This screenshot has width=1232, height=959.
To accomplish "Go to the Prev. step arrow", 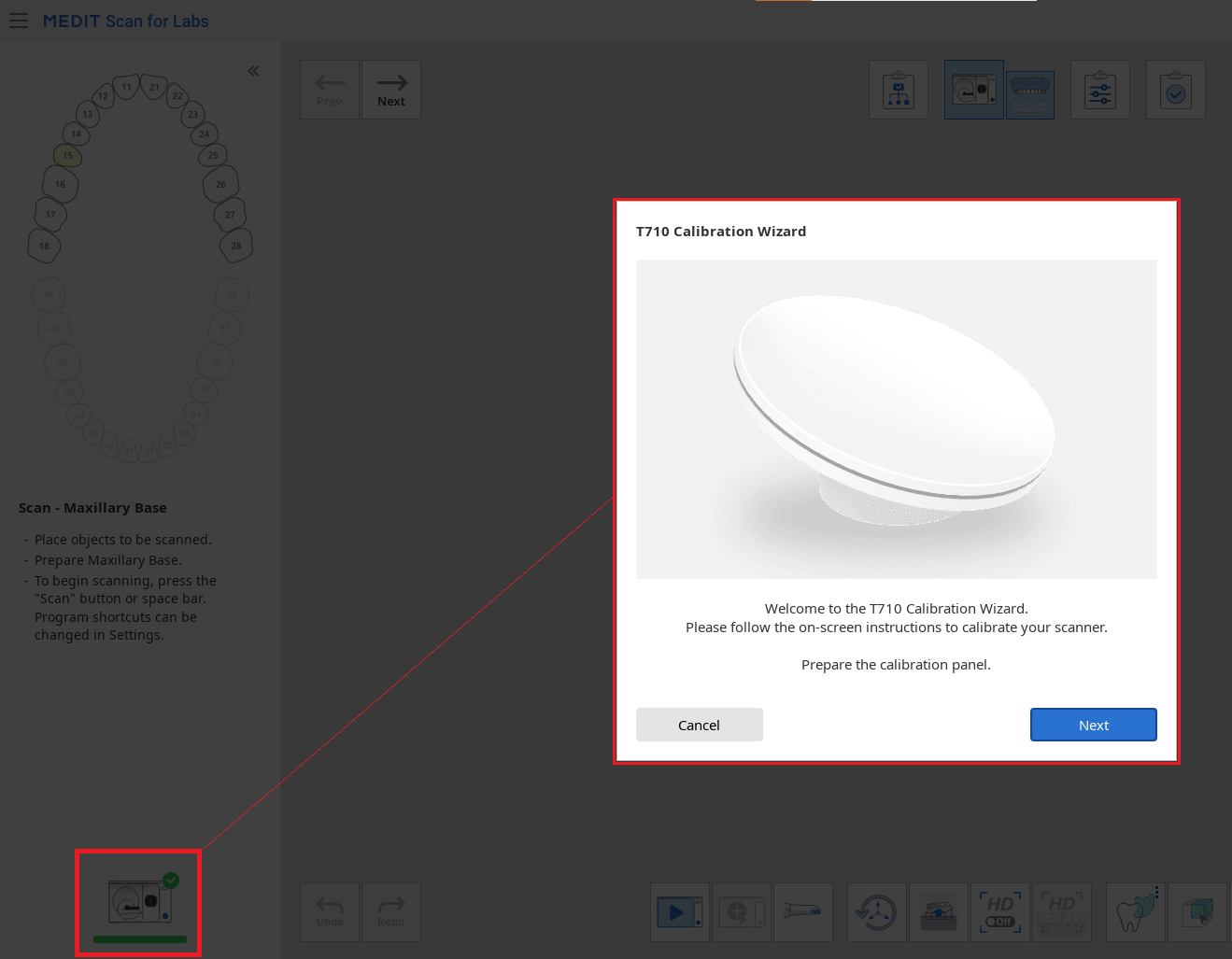I will (x=330, y=90).
